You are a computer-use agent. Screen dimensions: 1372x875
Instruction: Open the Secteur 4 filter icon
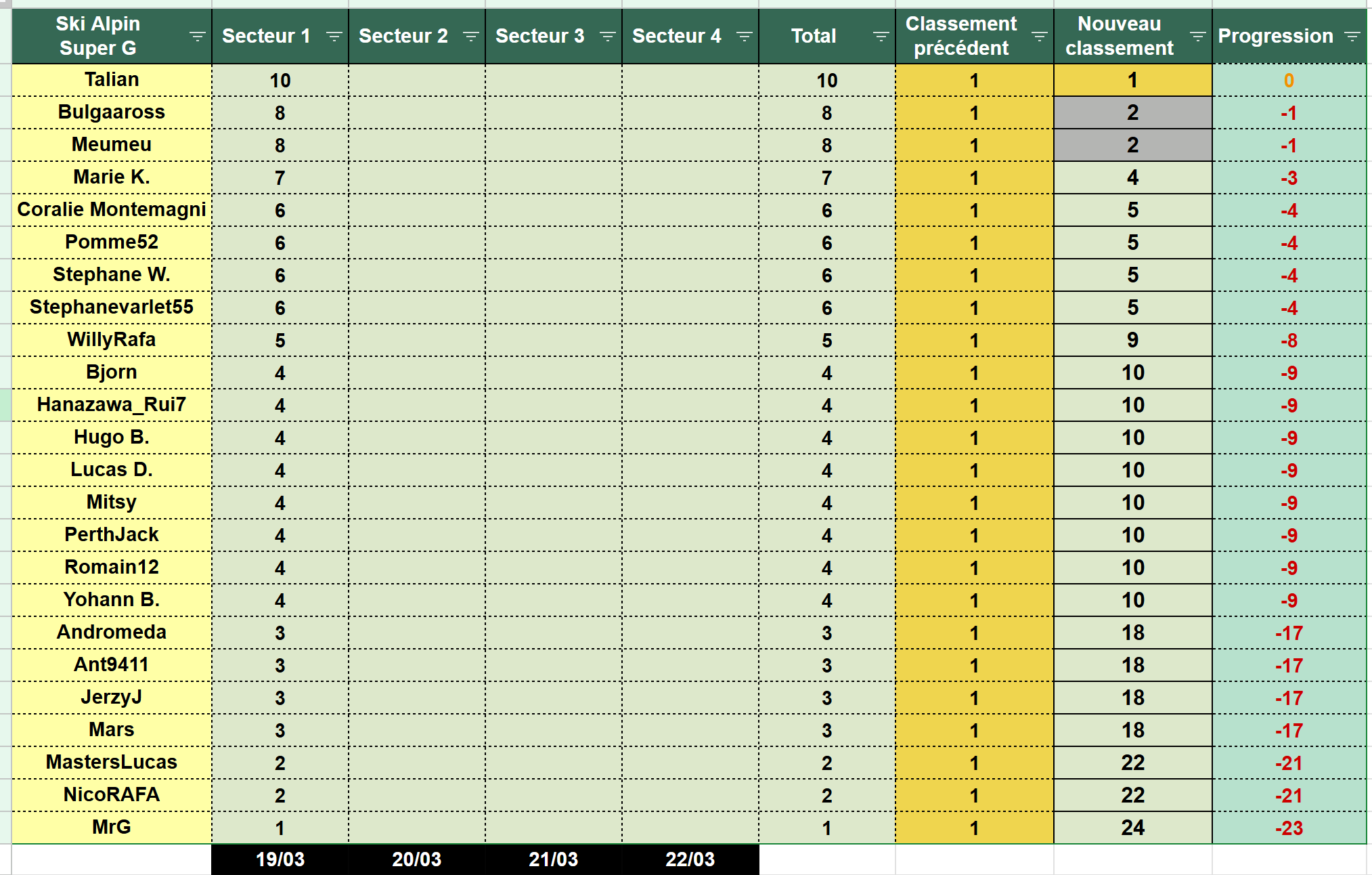(744, 37)
